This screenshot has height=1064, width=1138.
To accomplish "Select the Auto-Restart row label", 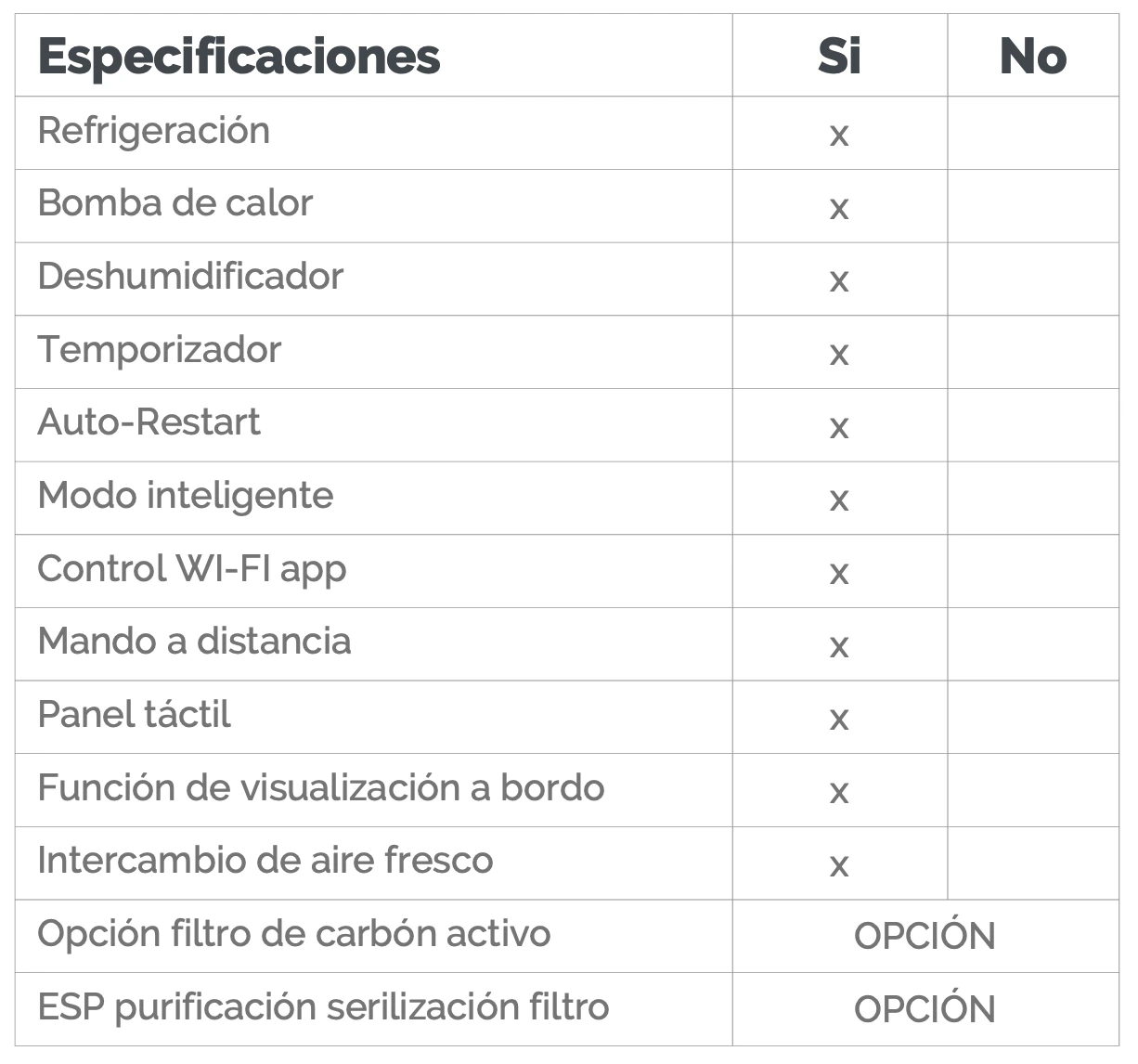I will click(149, 422).
